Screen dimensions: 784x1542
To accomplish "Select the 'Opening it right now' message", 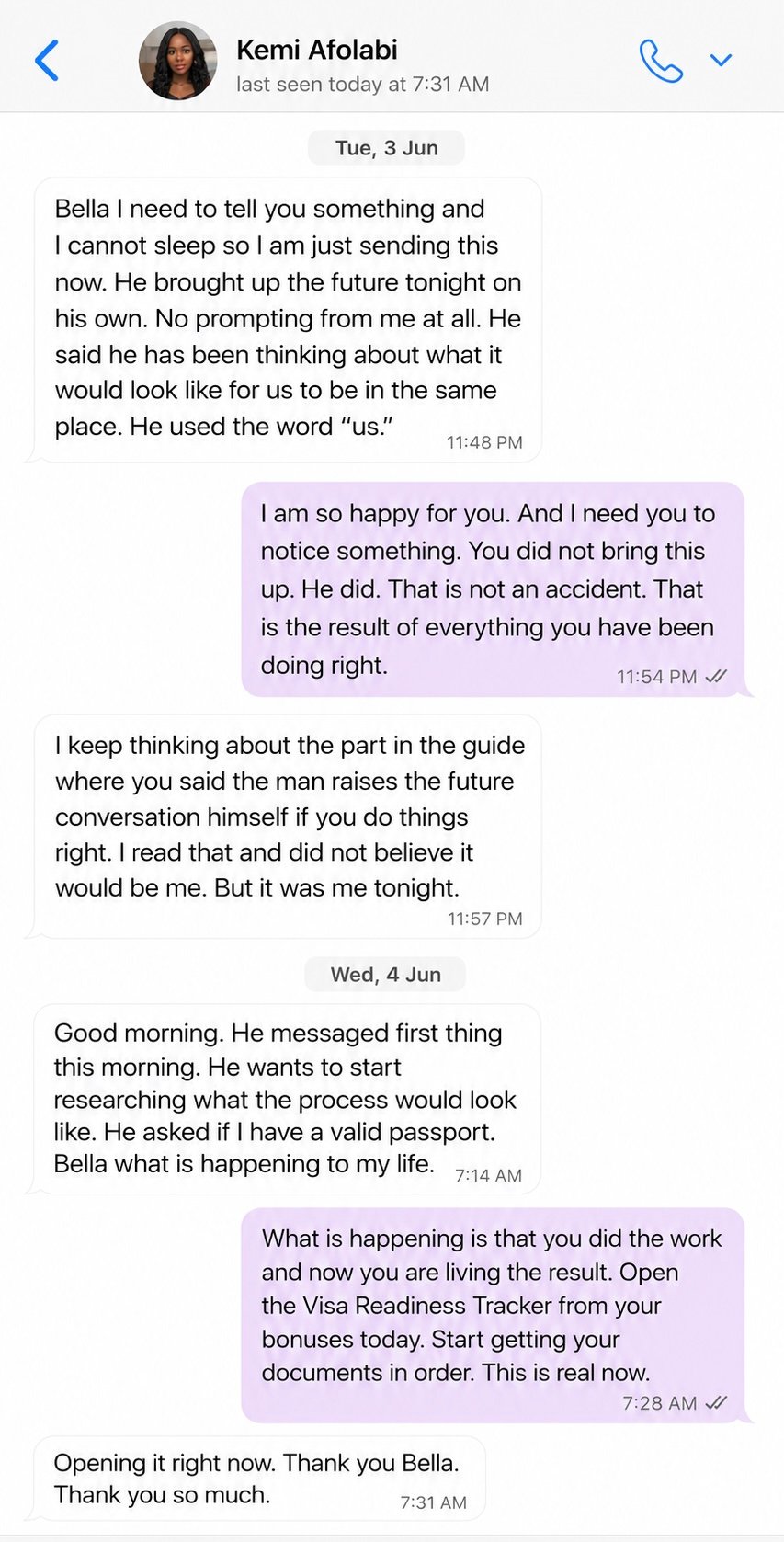I will click(259, 1479).
